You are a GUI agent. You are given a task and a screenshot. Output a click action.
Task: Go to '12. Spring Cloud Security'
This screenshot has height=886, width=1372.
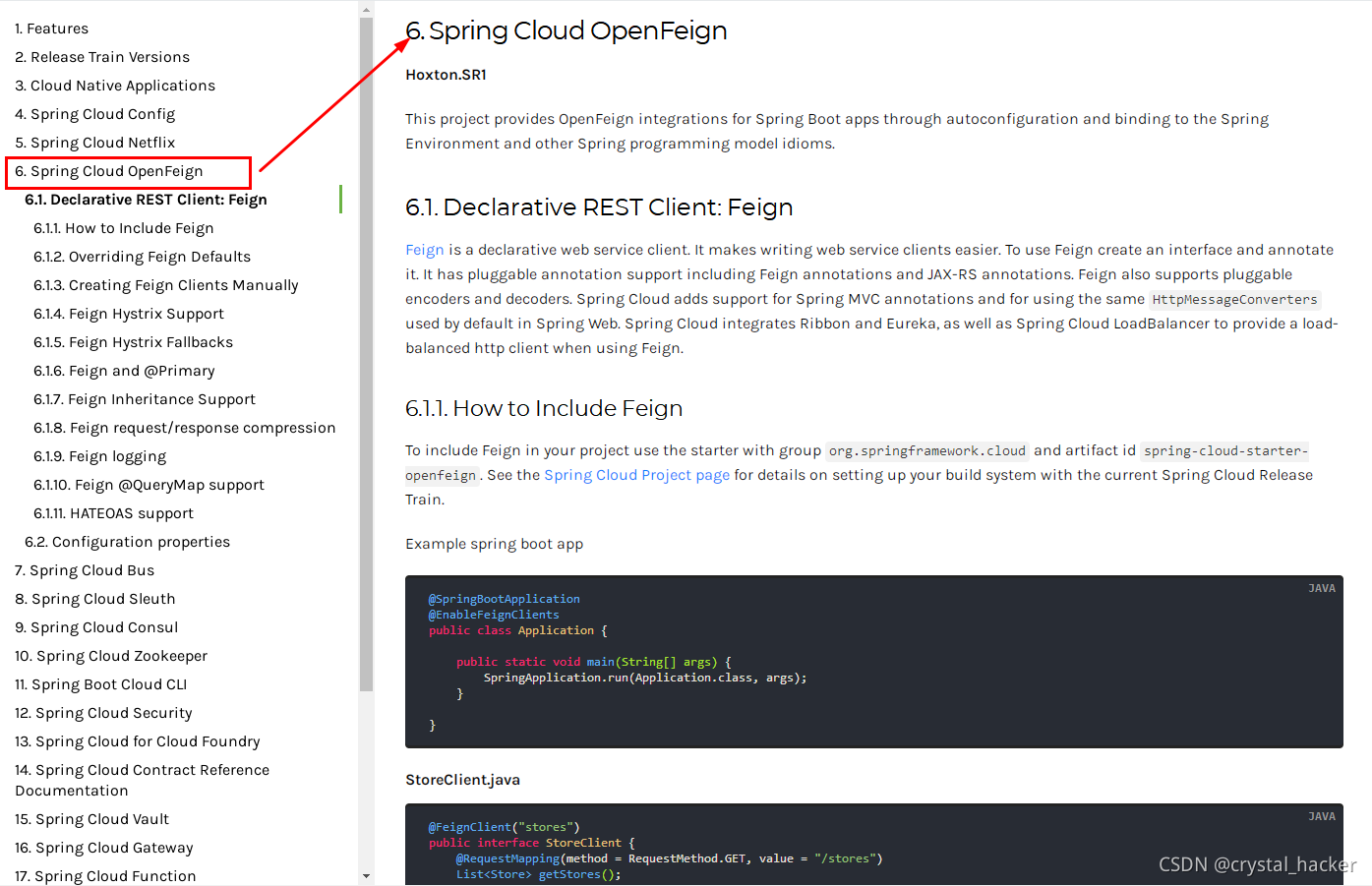(103, 713)
